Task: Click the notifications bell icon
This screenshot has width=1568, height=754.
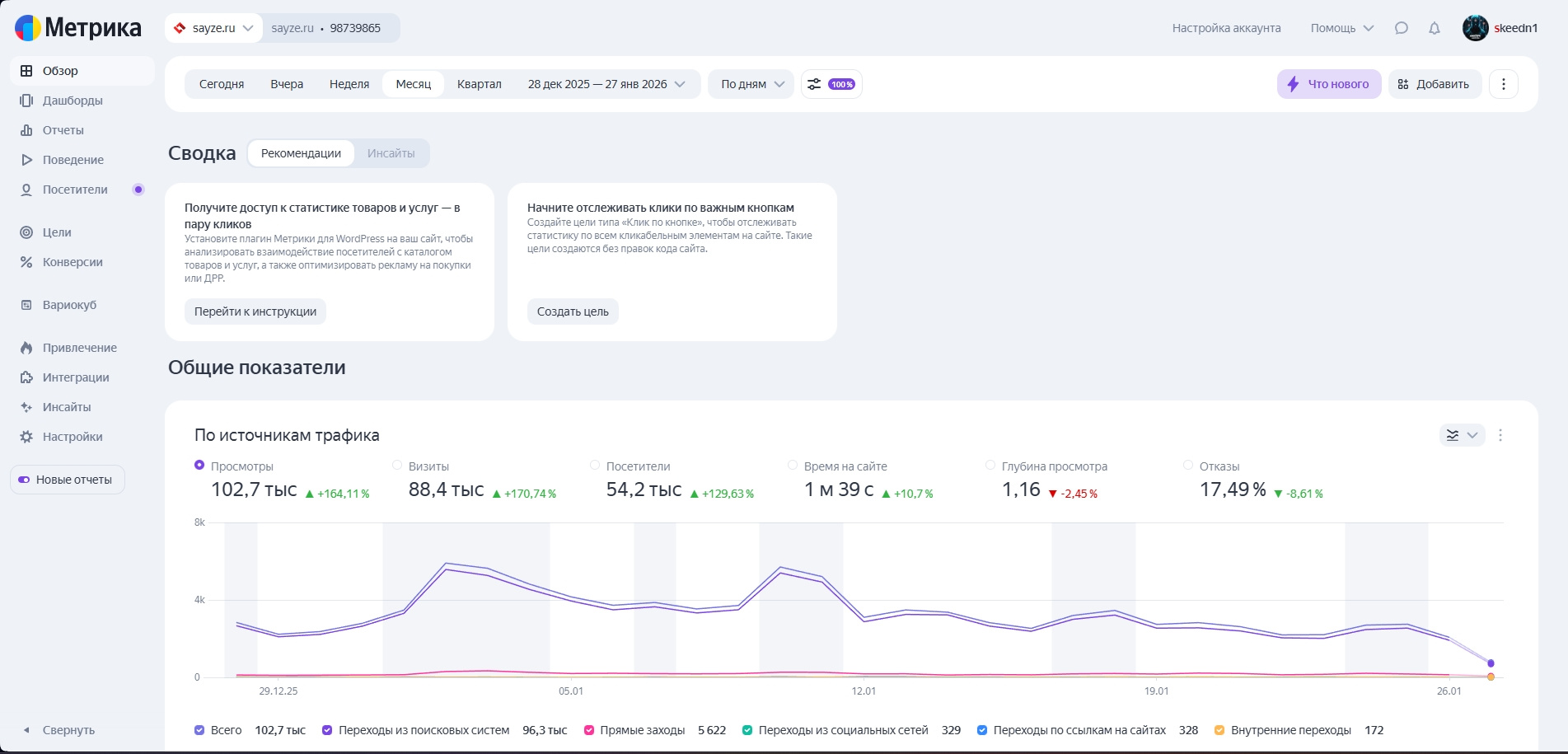Action: [1435, 28]
